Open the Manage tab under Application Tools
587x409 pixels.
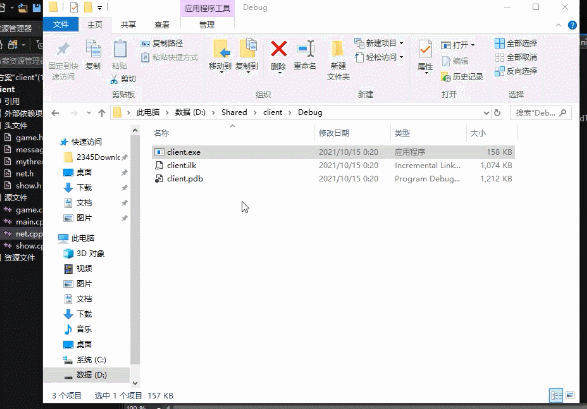click(x=207, y=25)
